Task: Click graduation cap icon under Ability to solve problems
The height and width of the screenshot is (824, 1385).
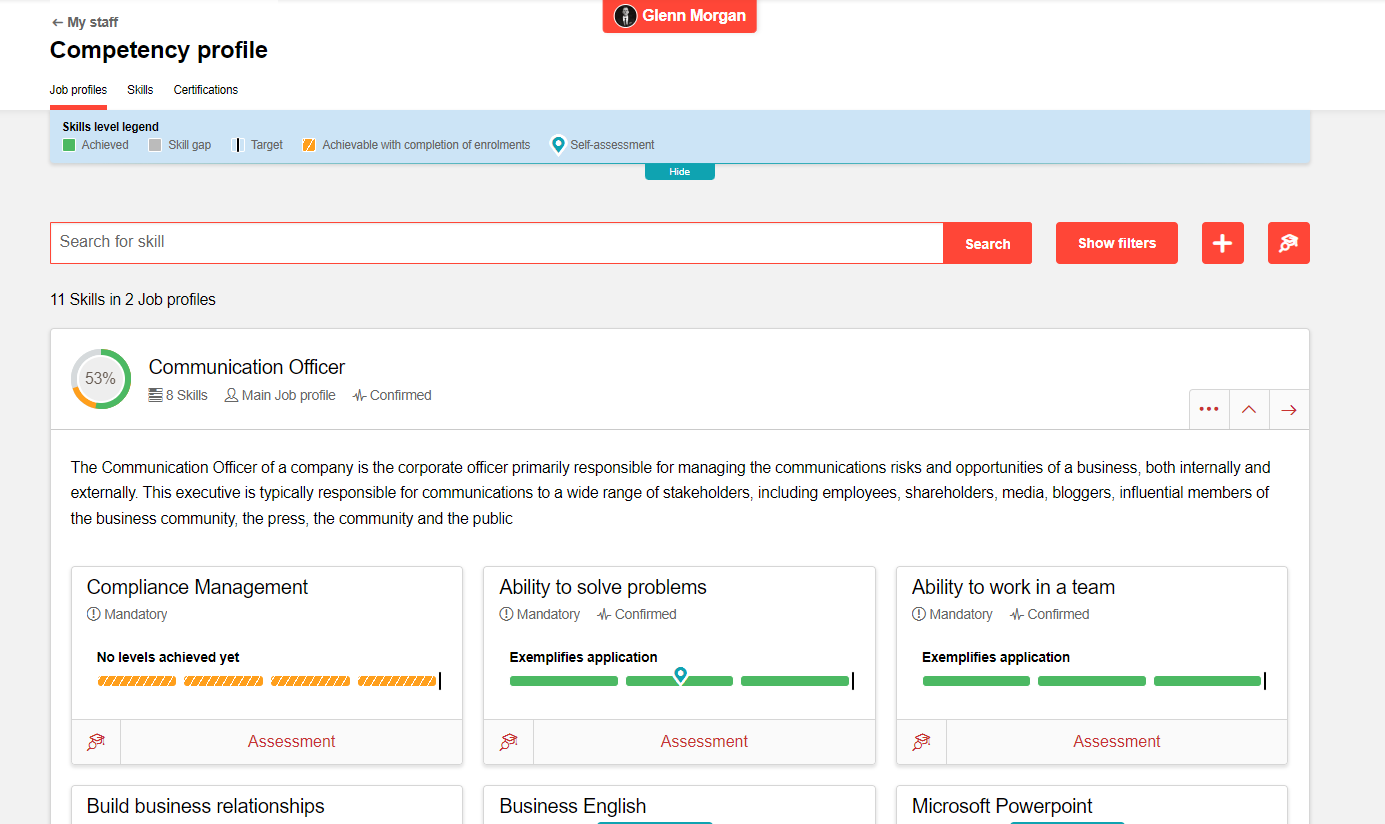Action: (x=508, y=741)
